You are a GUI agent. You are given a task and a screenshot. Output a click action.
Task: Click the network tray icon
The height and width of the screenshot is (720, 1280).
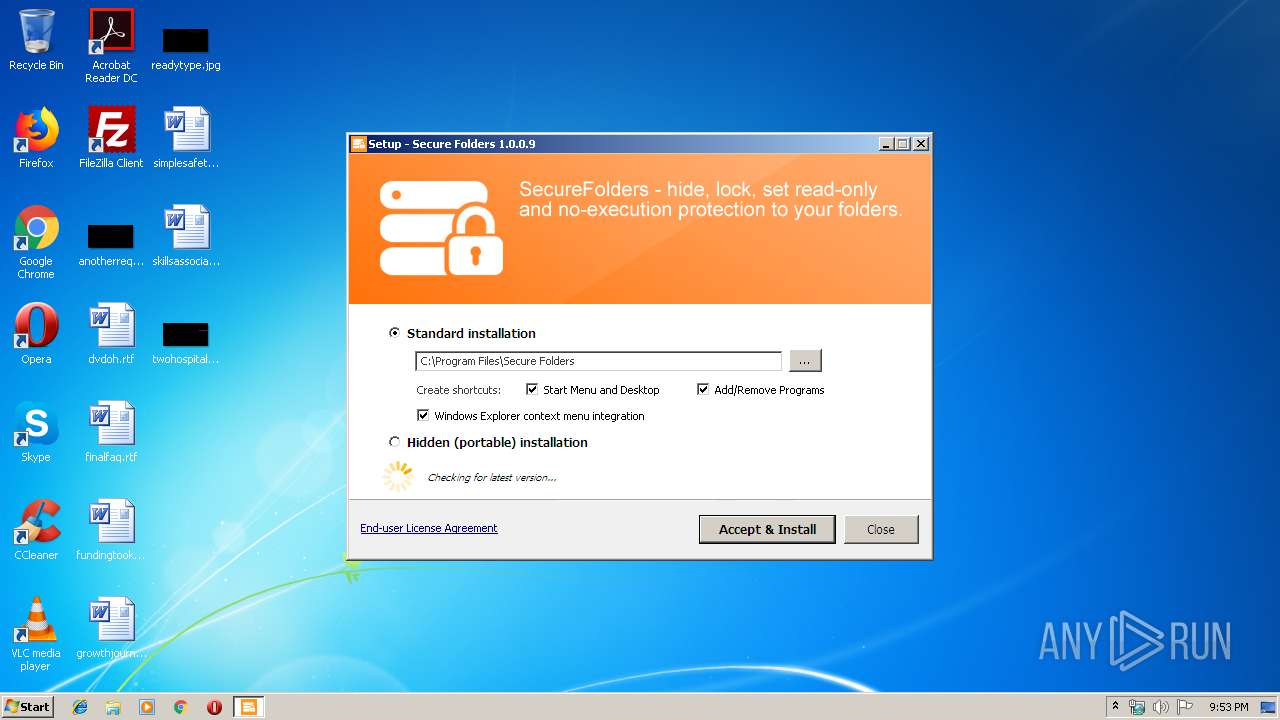[1137, 707]
